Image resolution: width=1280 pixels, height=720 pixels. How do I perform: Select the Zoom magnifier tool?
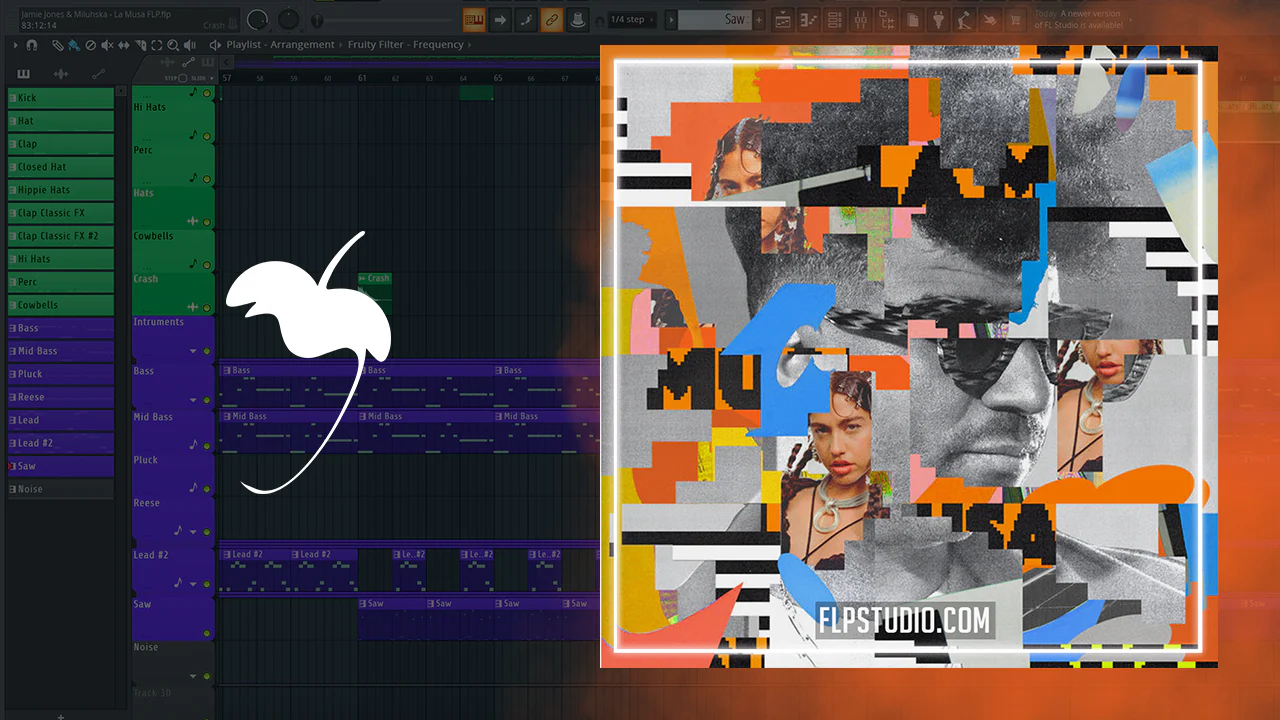click(x=174, y=45)
